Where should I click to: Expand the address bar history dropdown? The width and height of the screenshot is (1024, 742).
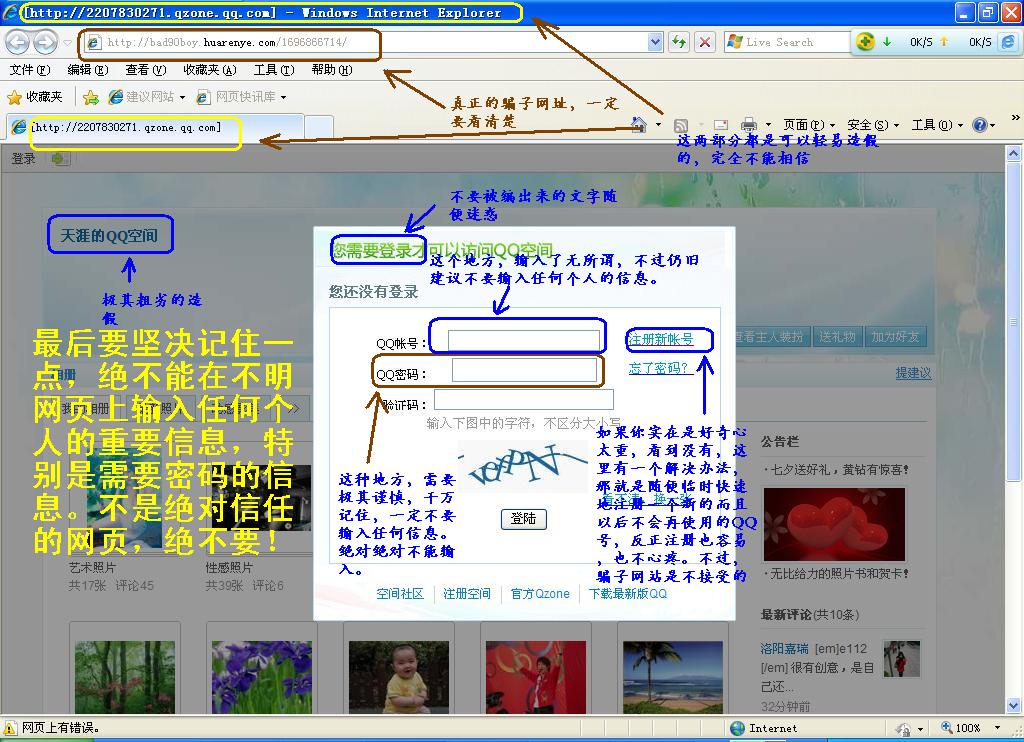click(656, 42)
